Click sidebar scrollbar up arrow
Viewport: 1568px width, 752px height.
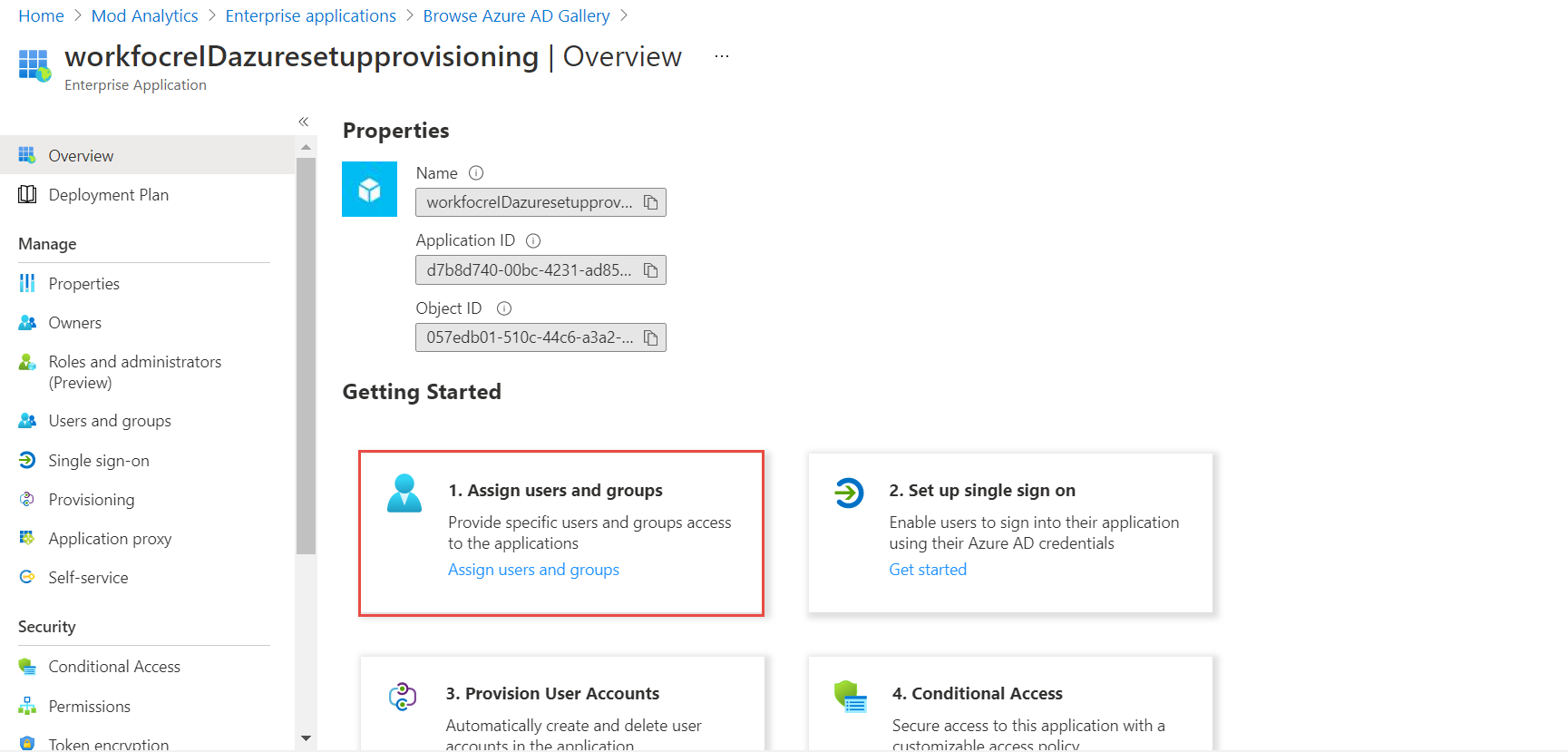coord(306,146)
